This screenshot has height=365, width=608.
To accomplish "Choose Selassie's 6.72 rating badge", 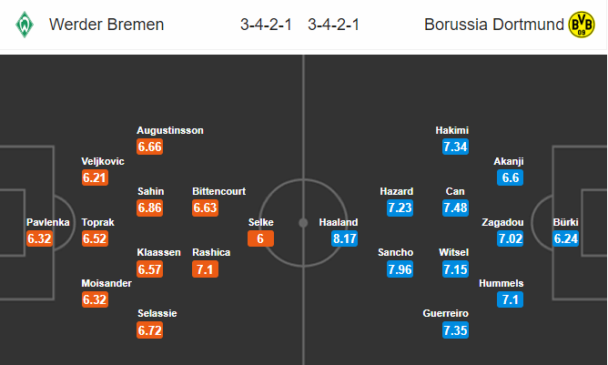I will pyautogui.click(x=150, y=330).
